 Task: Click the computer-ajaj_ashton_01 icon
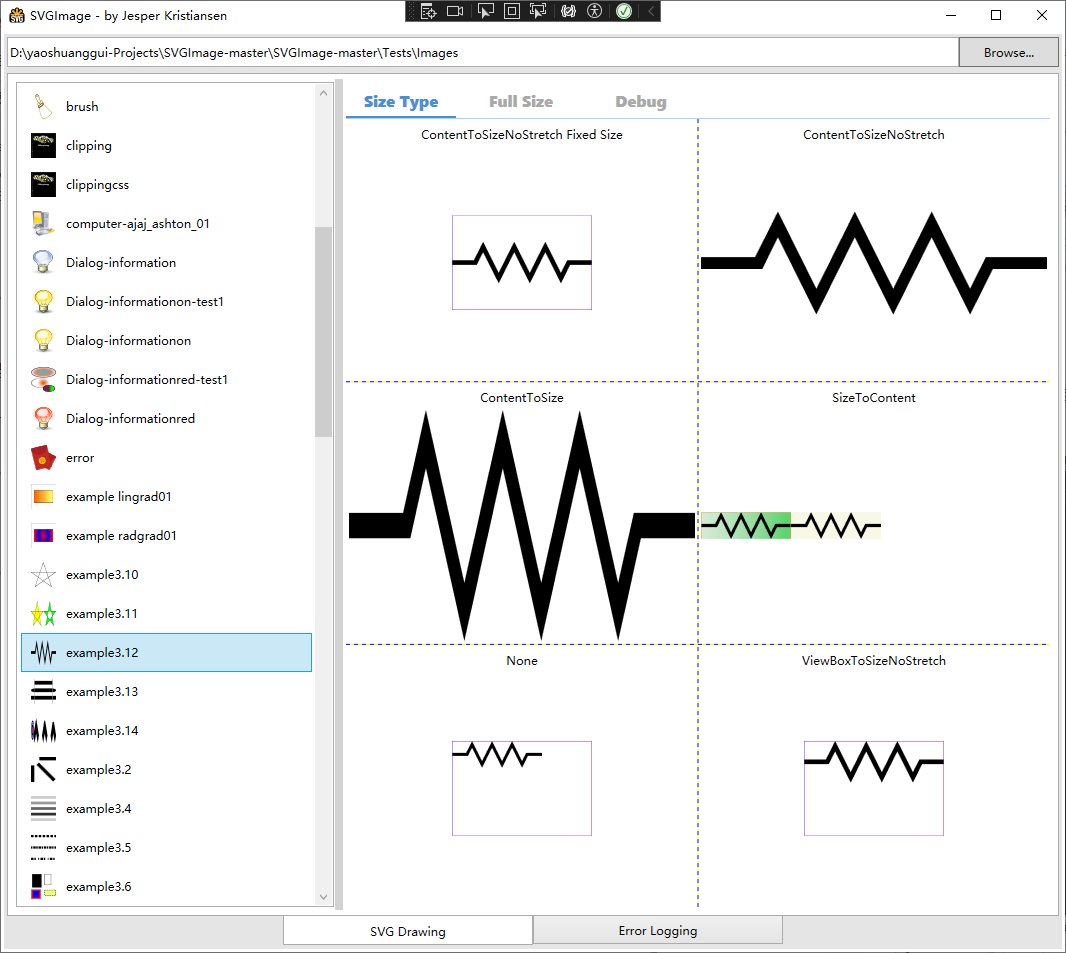click(43, 224)
